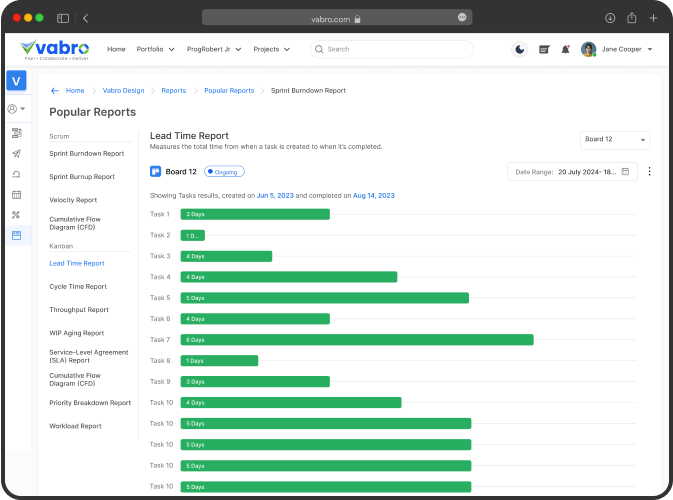
Task: Open Velocity Report
Action: (x=73, y=200)
